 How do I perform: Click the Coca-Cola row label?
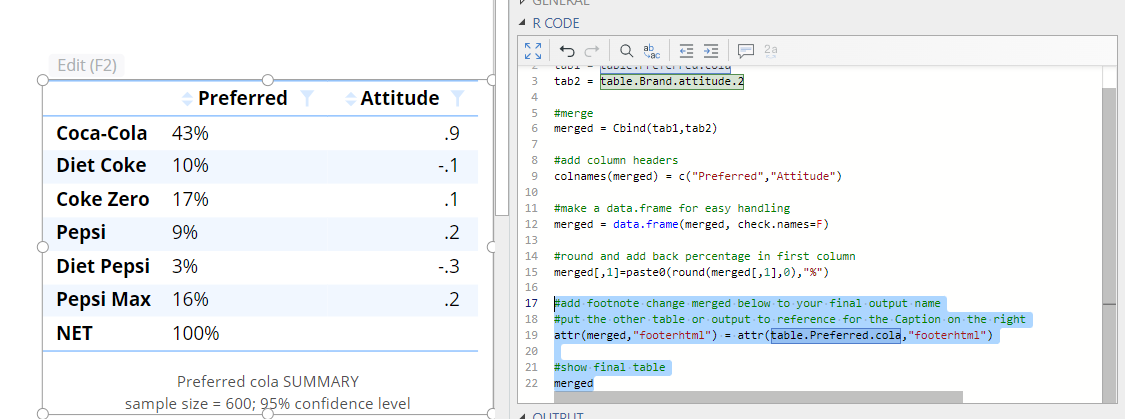[101, 133]
